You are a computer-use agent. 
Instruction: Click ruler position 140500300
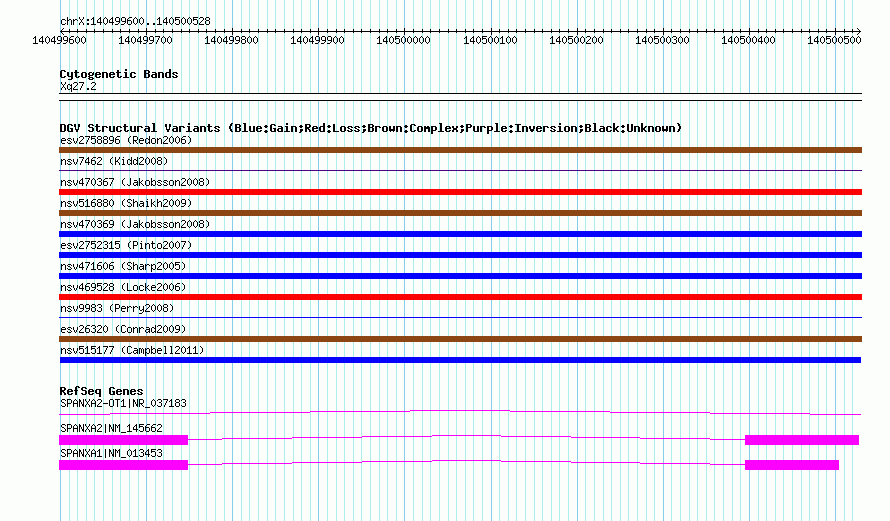point(662,40)
